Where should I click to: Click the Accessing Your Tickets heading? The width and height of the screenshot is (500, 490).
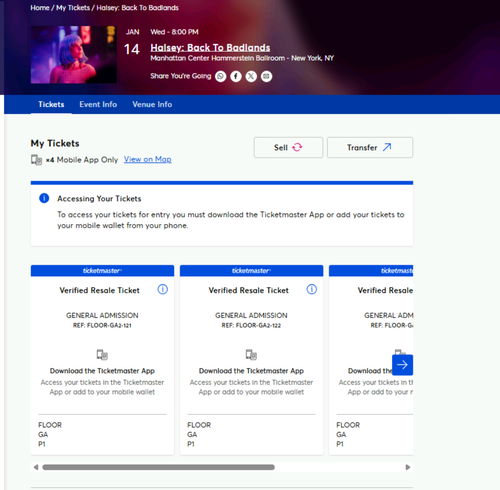tap(99, 199)
